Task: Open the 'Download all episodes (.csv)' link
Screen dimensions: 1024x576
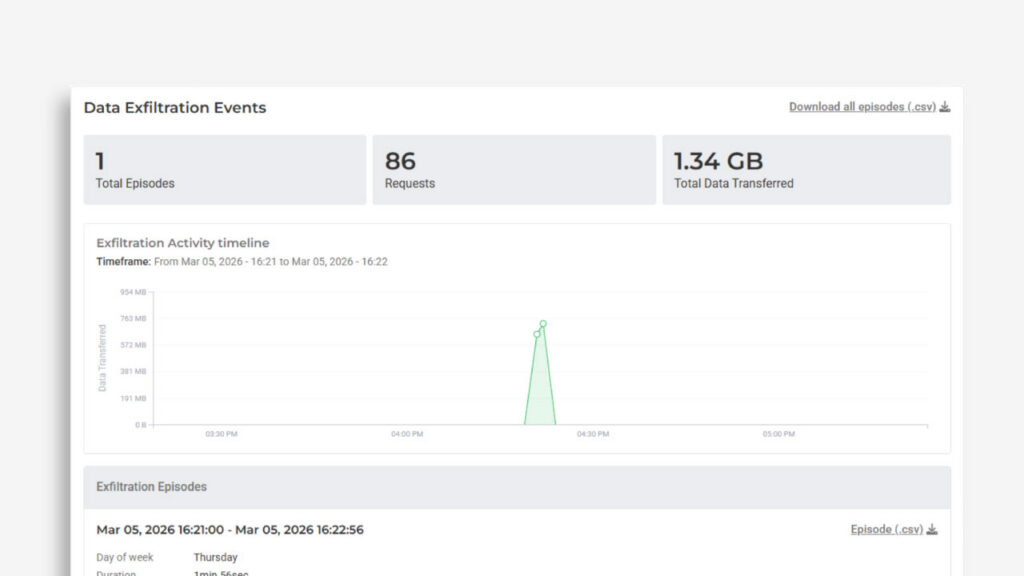Action: [861, 107]
